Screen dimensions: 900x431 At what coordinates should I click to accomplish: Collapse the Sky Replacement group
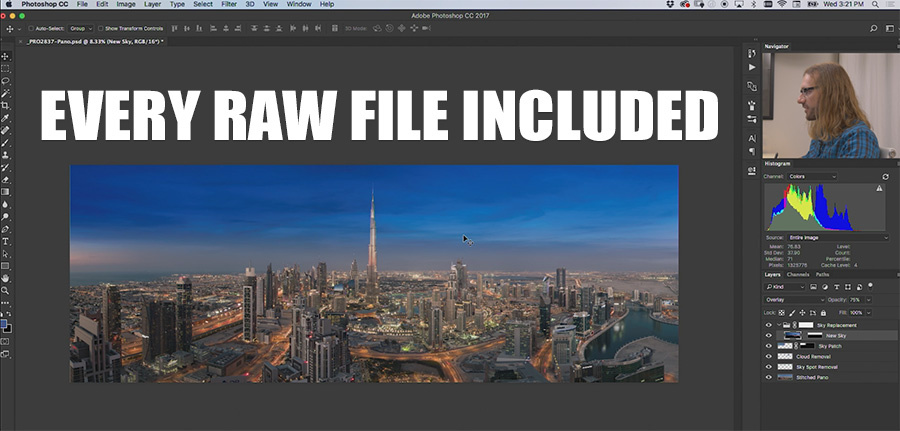coord(779,325)
